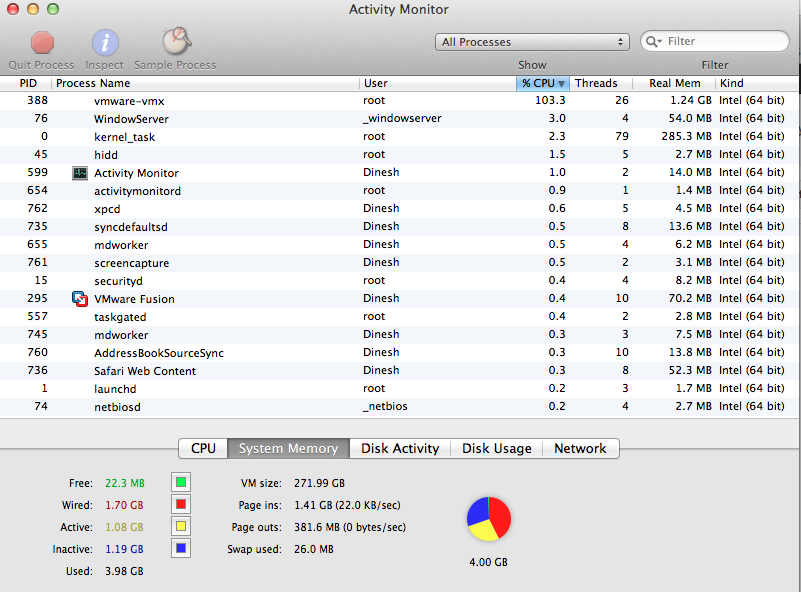The height and width of the screenshot is (592, 801).
Task: Sort by Process Name column header
Action: tap(205, 83)
